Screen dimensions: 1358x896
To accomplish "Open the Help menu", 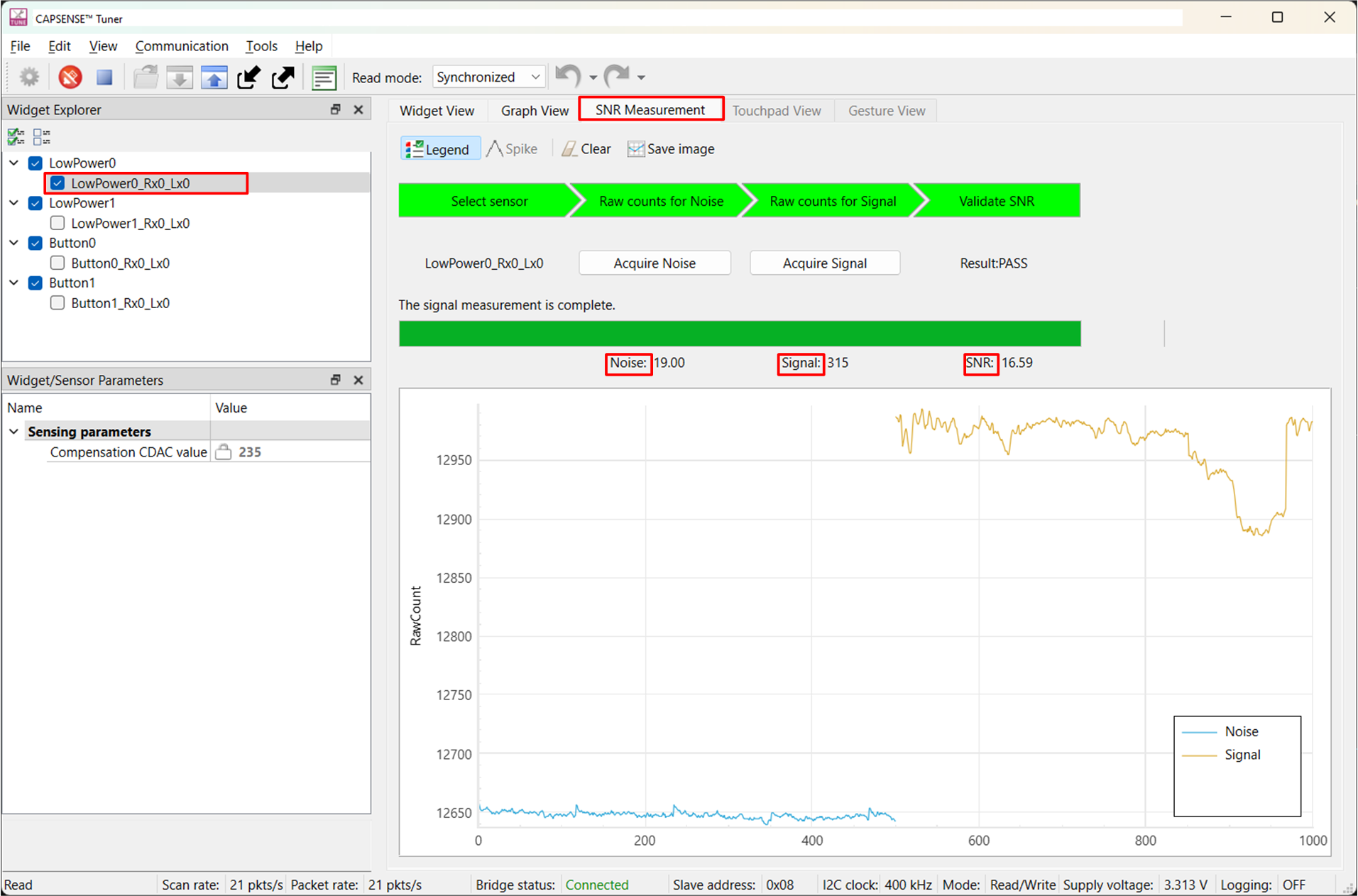I will point(309,46).
